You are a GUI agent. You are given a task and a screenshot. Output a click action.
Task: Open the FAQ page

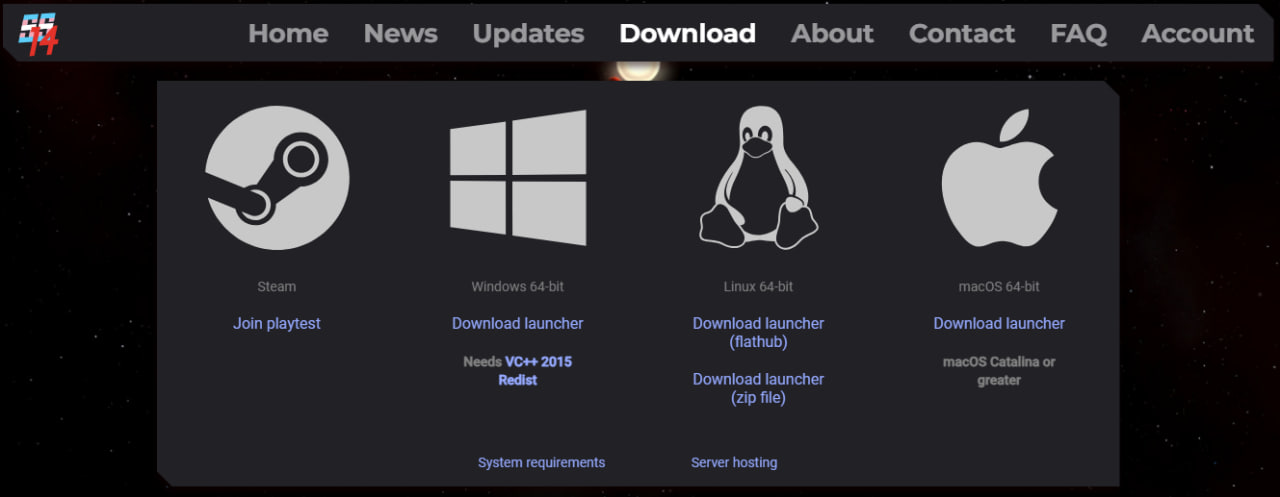(x=1078, y=33)
